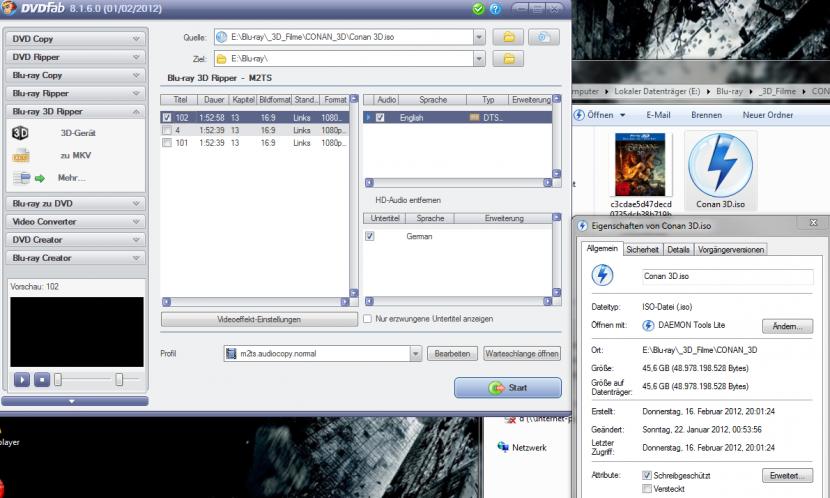This screenshot has width=830, height=498.
Task: Open the Profil dropdown list
Action: (x=415, y=354)
